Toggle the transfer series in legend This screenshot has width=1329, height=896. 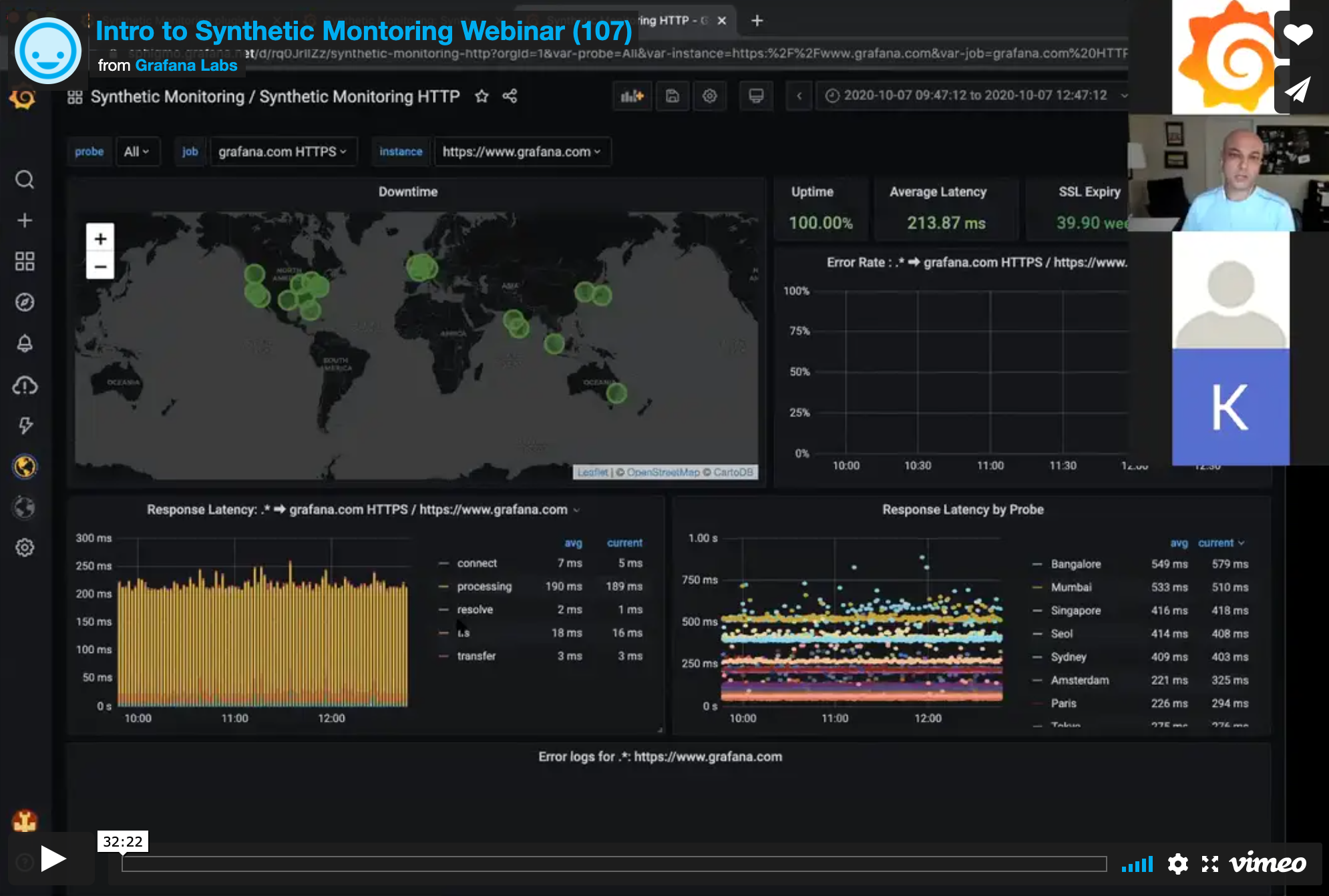pyautogui.click(x=476, y=656)
